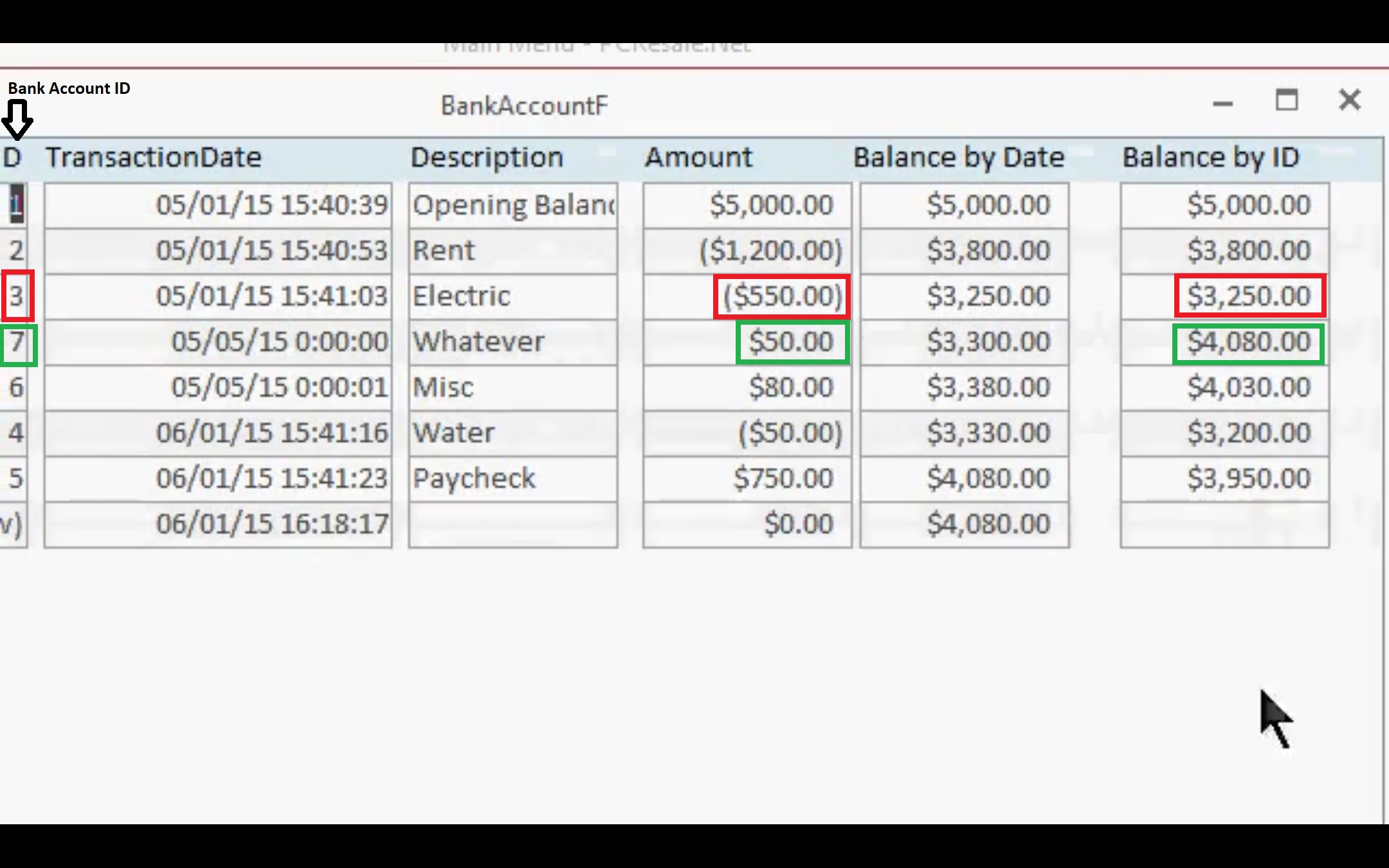Click the Balance by ID header label
This screenshot has width=1389, height=868.
tap(1210, 158)
